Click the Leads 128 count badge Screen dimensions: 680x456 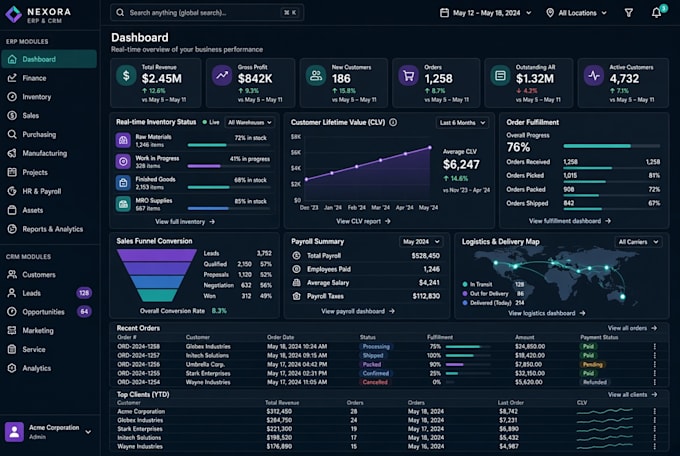pos(84,293)
